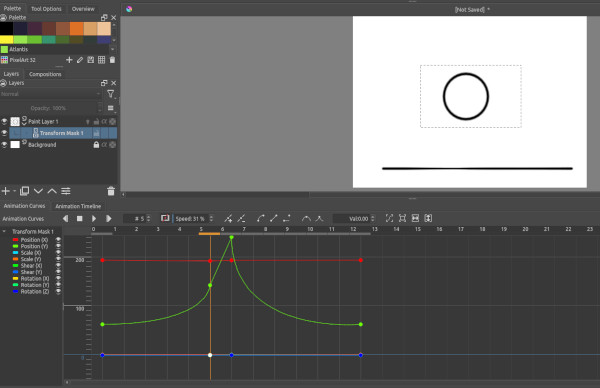This screenshot has height=388, width=600.
Task: Switch to the Palette tab
Action: point(12,8)
